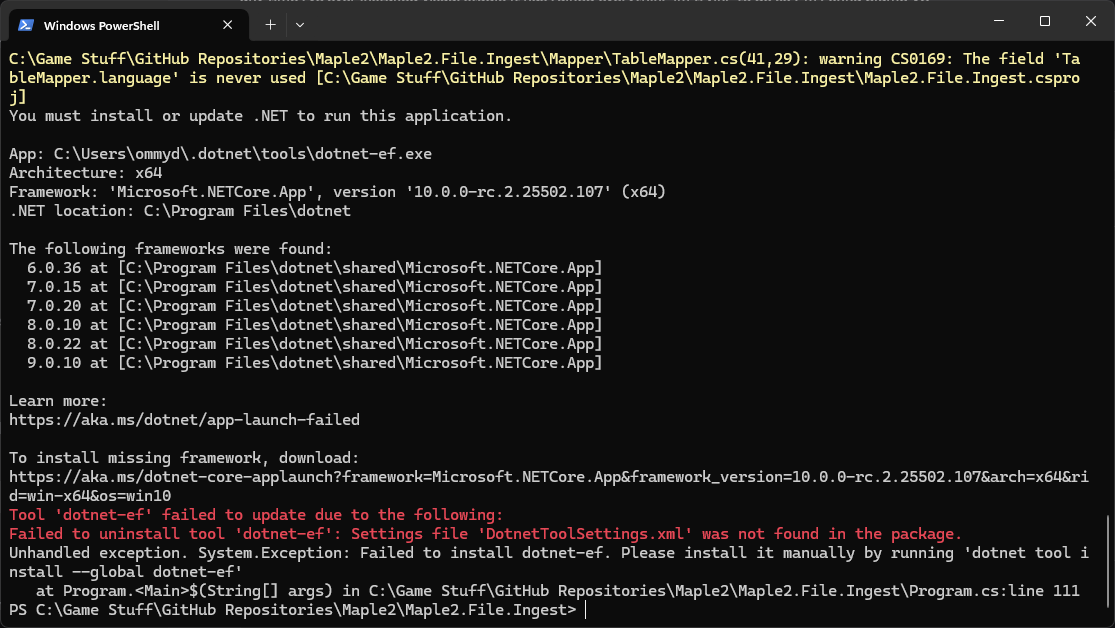
Task: Close the terminal window
Action: click(1091, 21)
